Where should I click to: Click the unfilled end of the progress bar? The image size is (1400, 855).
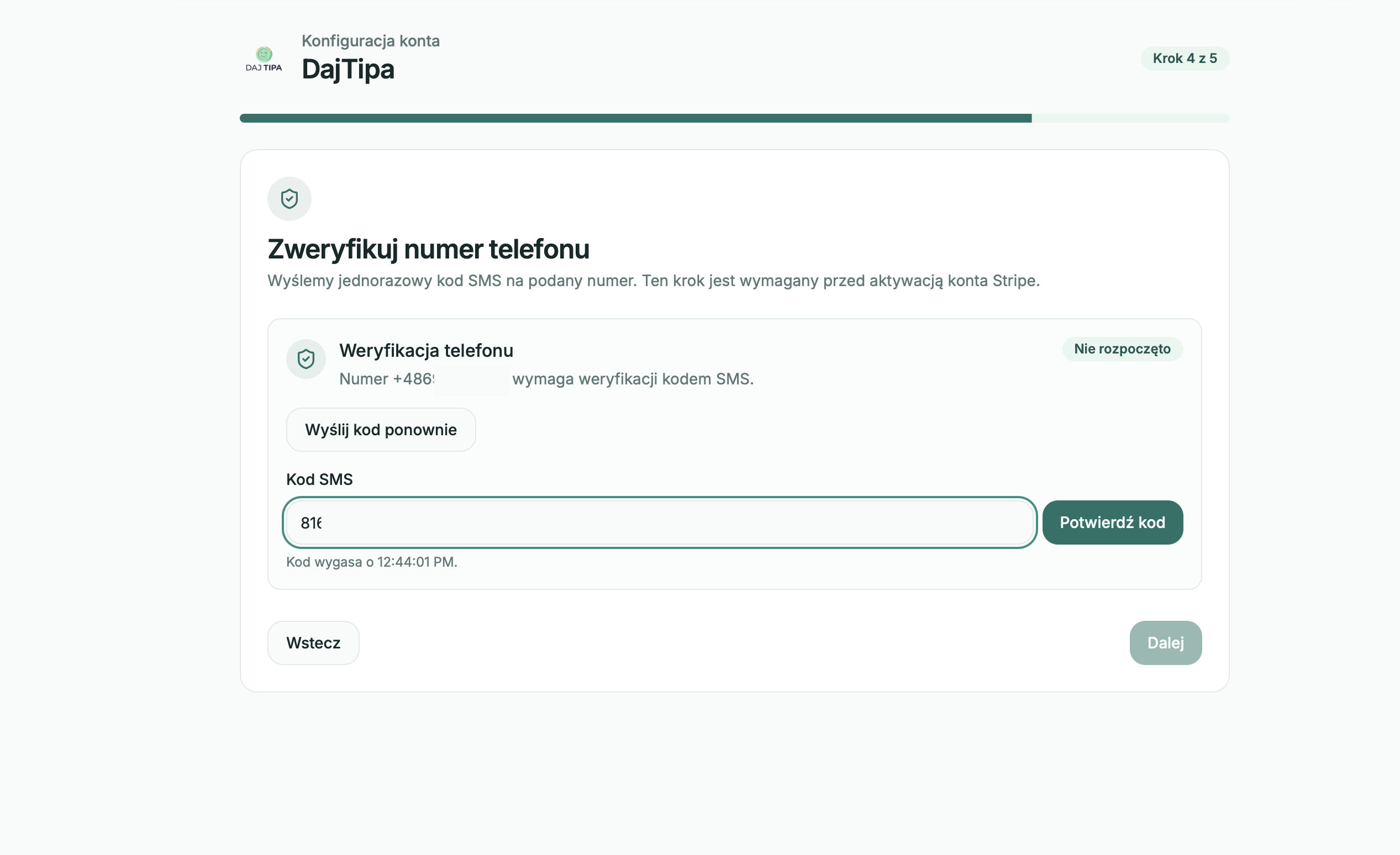pyautogui.click(x=1130, y=118)
